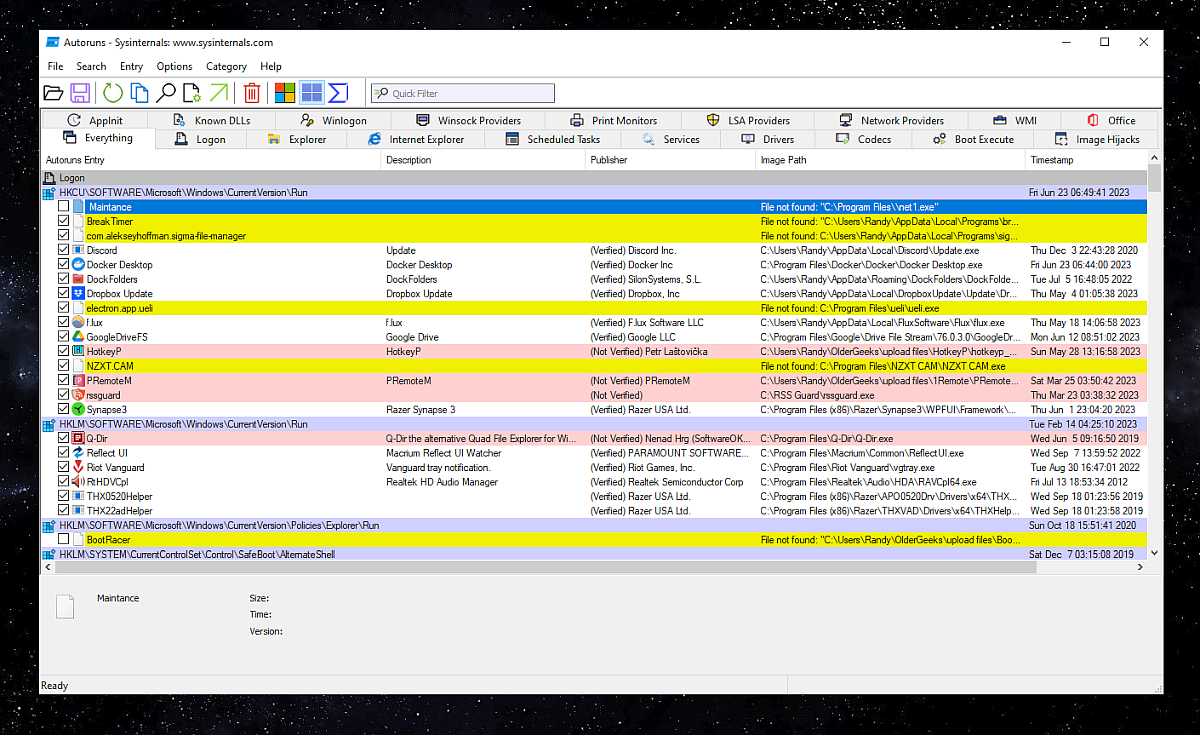Select the HKLM Policies Explorer Run row
The image size is (1200, 735).
coord(594,525)
